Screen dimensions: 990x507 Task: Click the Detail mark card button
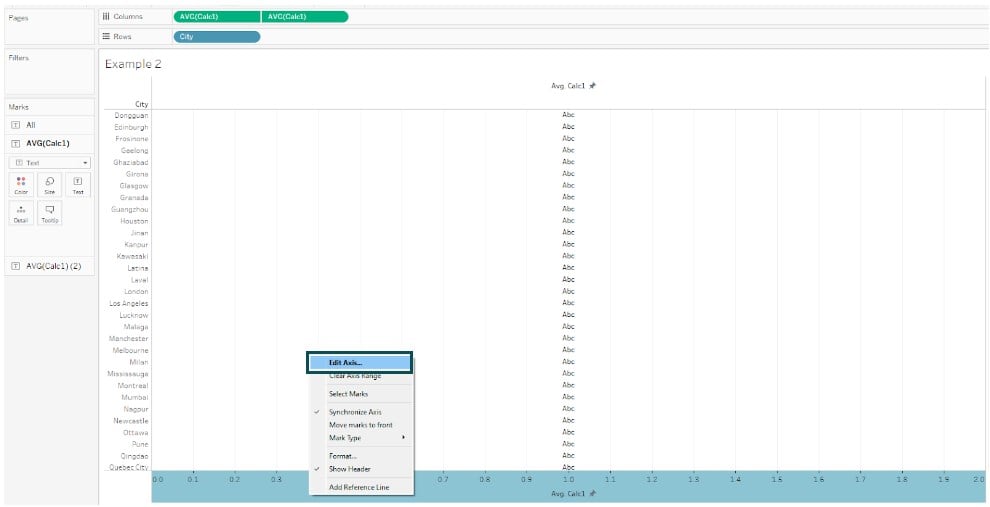tap(21, 213)
